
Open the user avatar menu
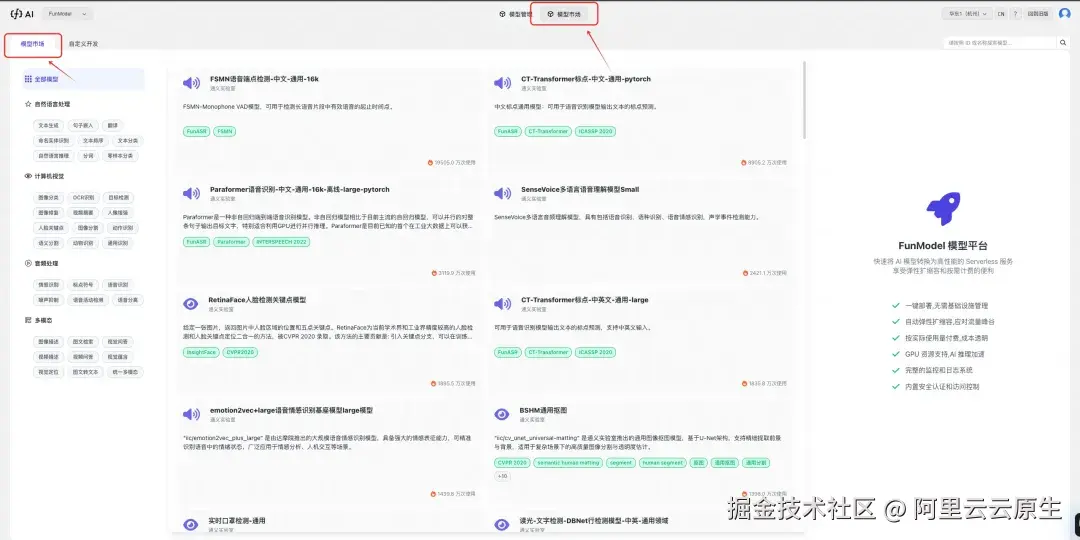[1064, 13]
